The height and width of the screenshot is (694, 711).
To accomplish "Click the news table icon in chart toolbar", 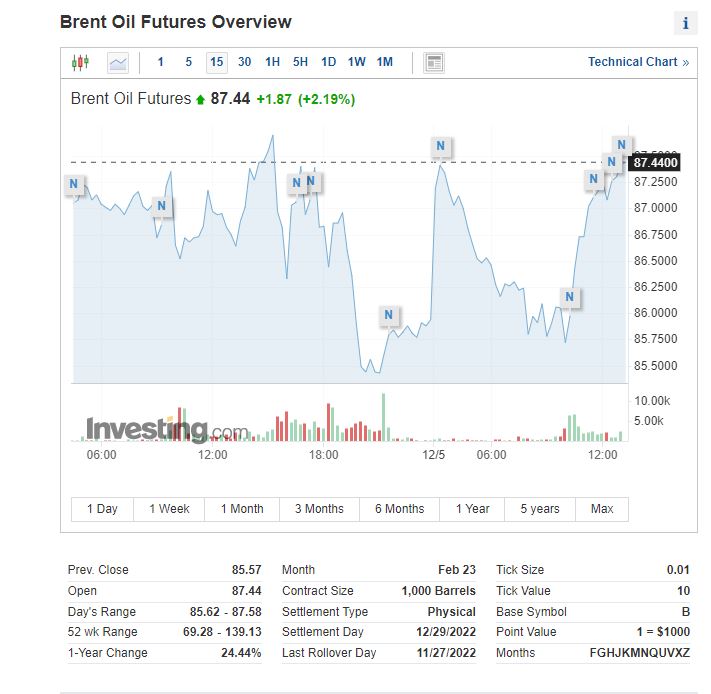I will (434, 62).
